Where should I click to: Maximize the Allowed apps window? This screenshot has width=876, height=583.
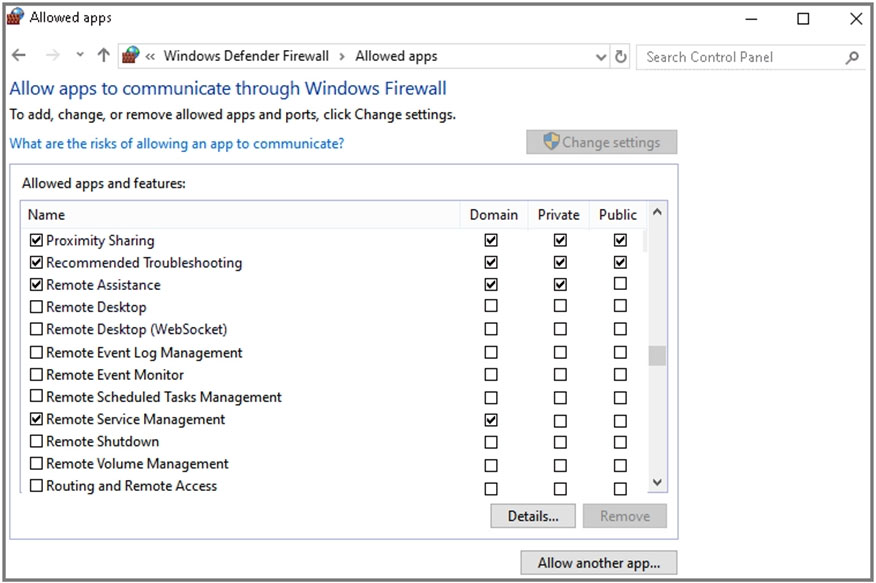pyautogui.click(x=803, y=19)
